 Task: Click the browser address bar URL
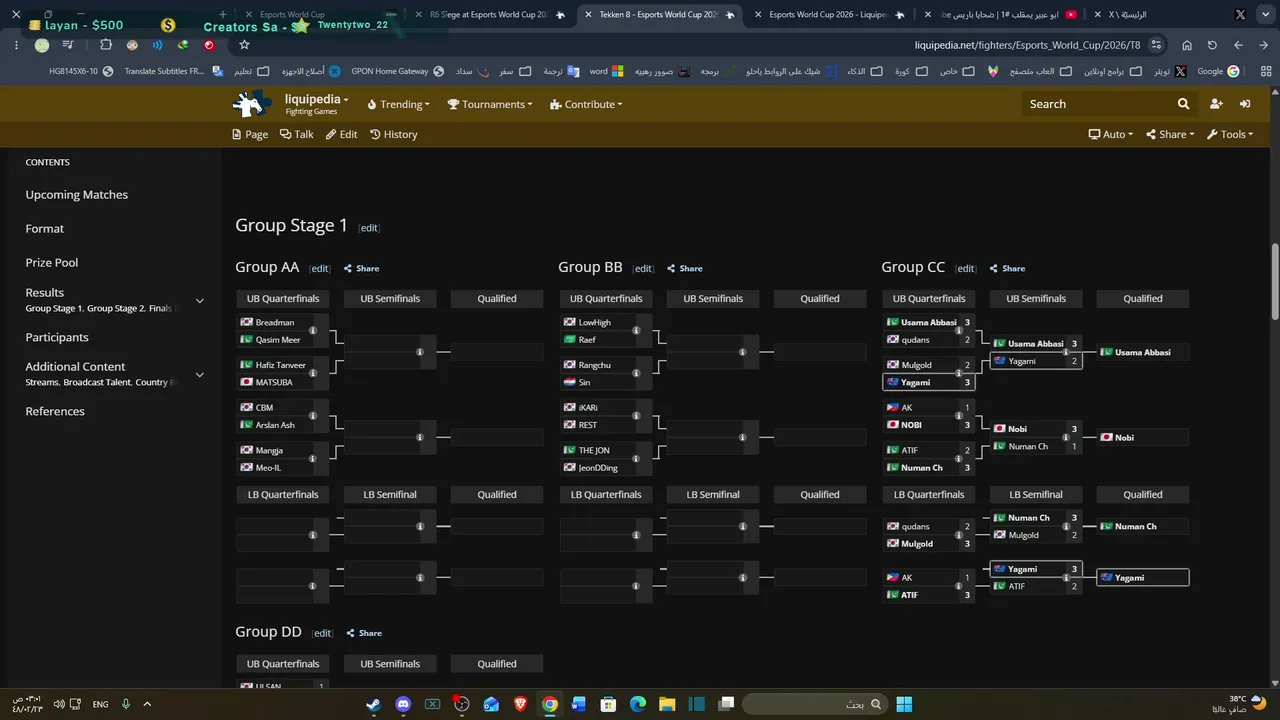(x=1027, y=45)
